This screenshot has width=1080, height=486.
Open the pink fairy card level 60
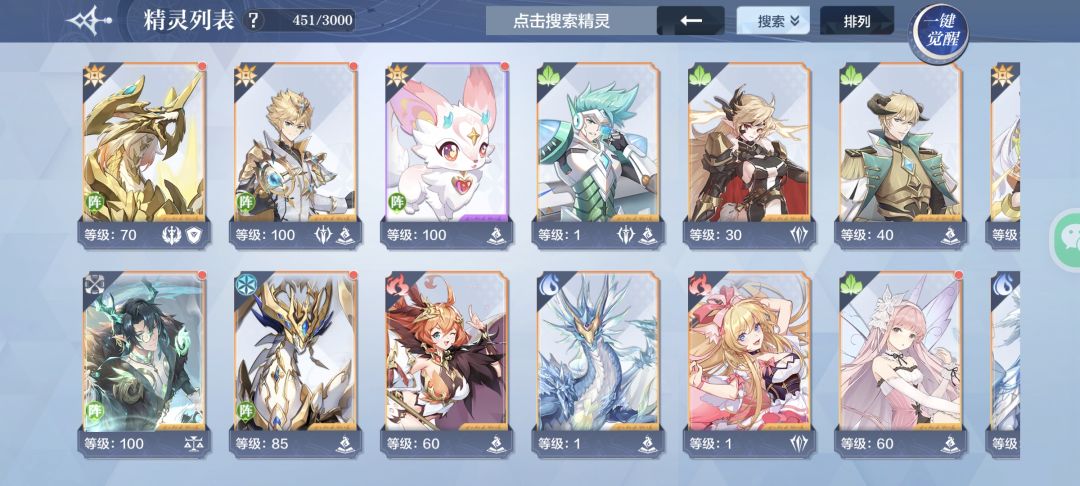click(x=901, y=364)
